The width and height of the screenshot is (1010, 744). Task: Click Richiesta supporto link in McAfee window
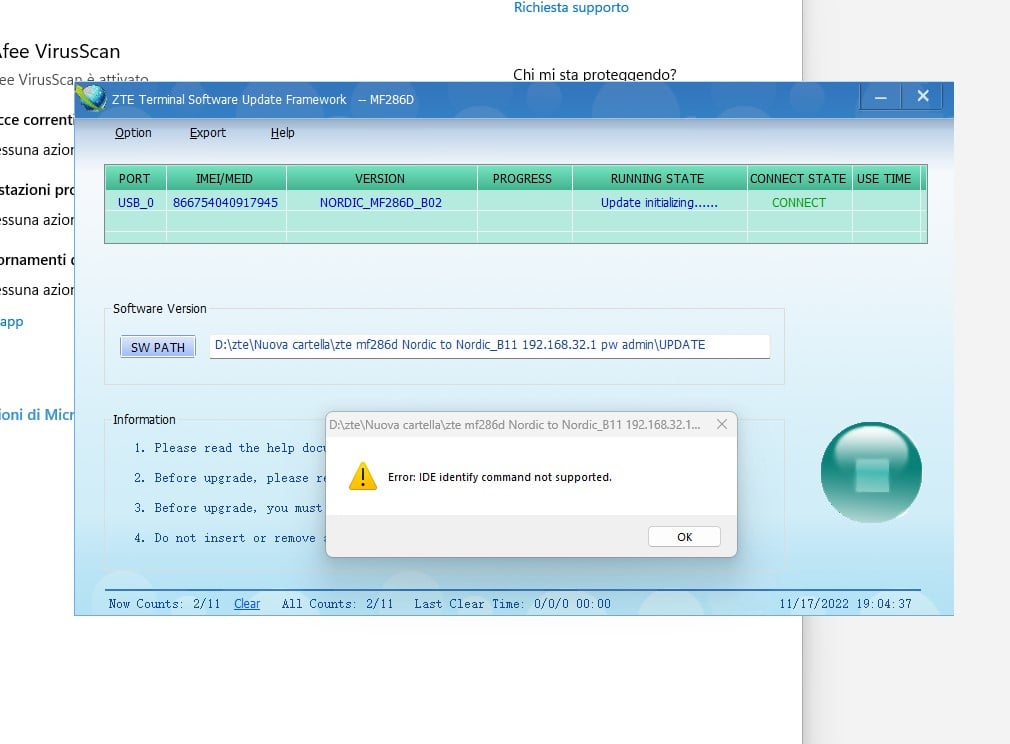coord(571,8)
